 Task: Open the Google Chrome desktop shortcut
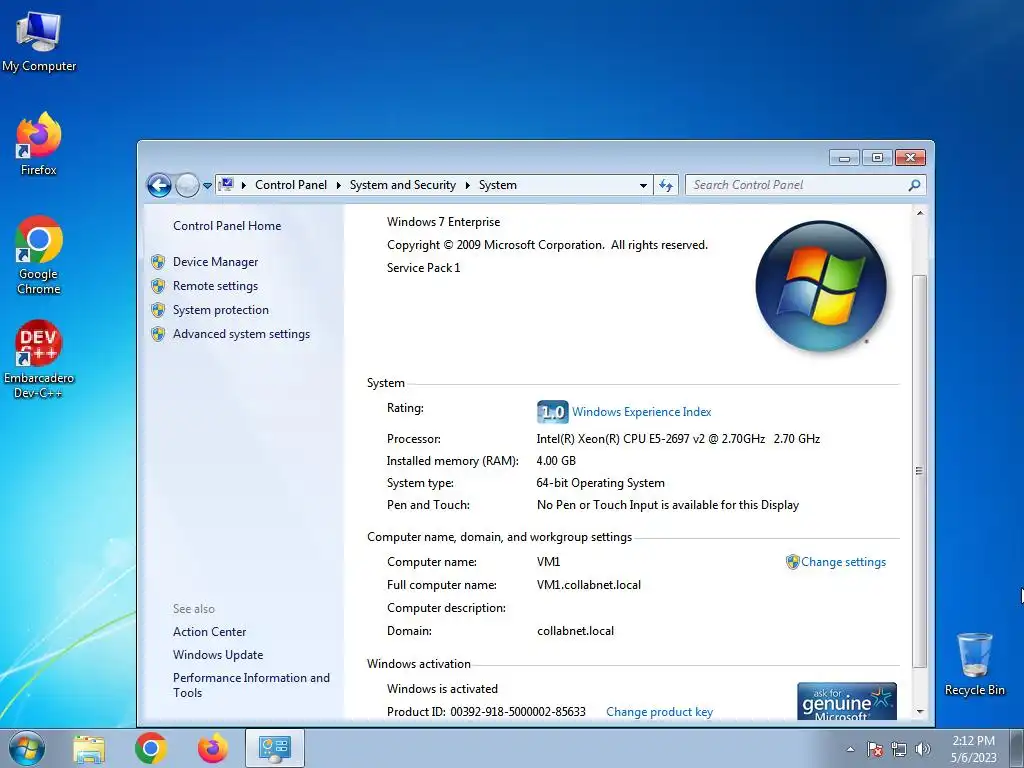coord(39,255)
